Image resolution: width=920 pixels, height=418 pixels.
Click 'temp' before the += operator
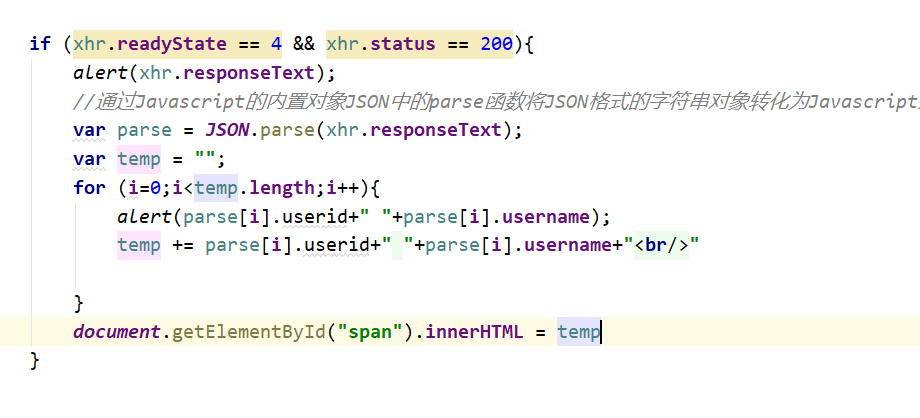[x=139, y=245]
